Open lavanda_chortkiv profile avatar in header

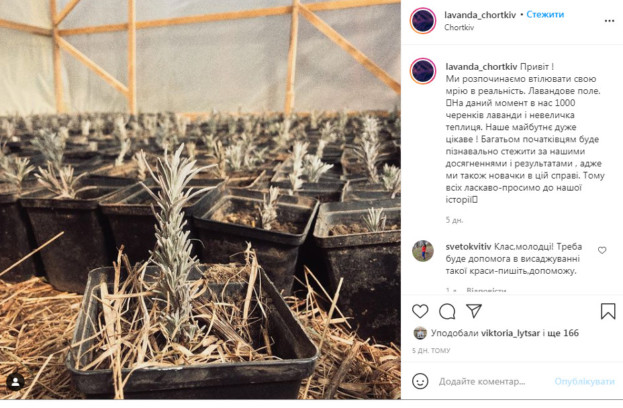pos(423,21)
